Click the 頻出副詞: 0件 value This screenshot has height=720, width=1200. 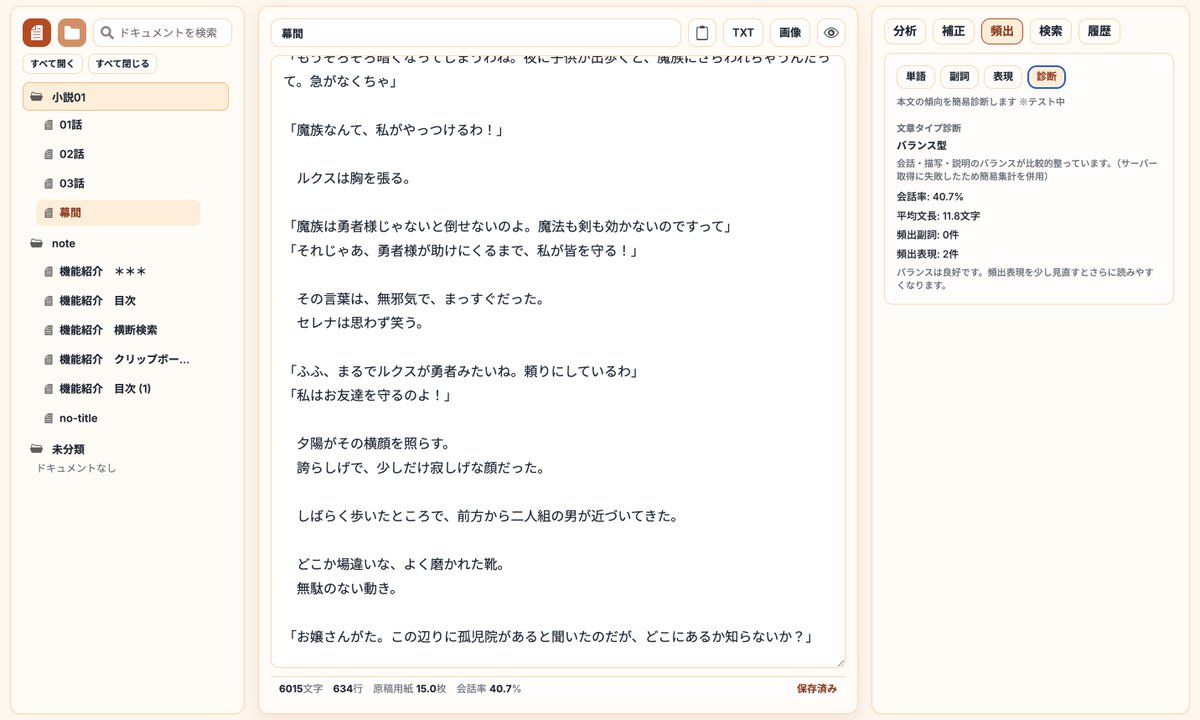(x=927, y=234)
